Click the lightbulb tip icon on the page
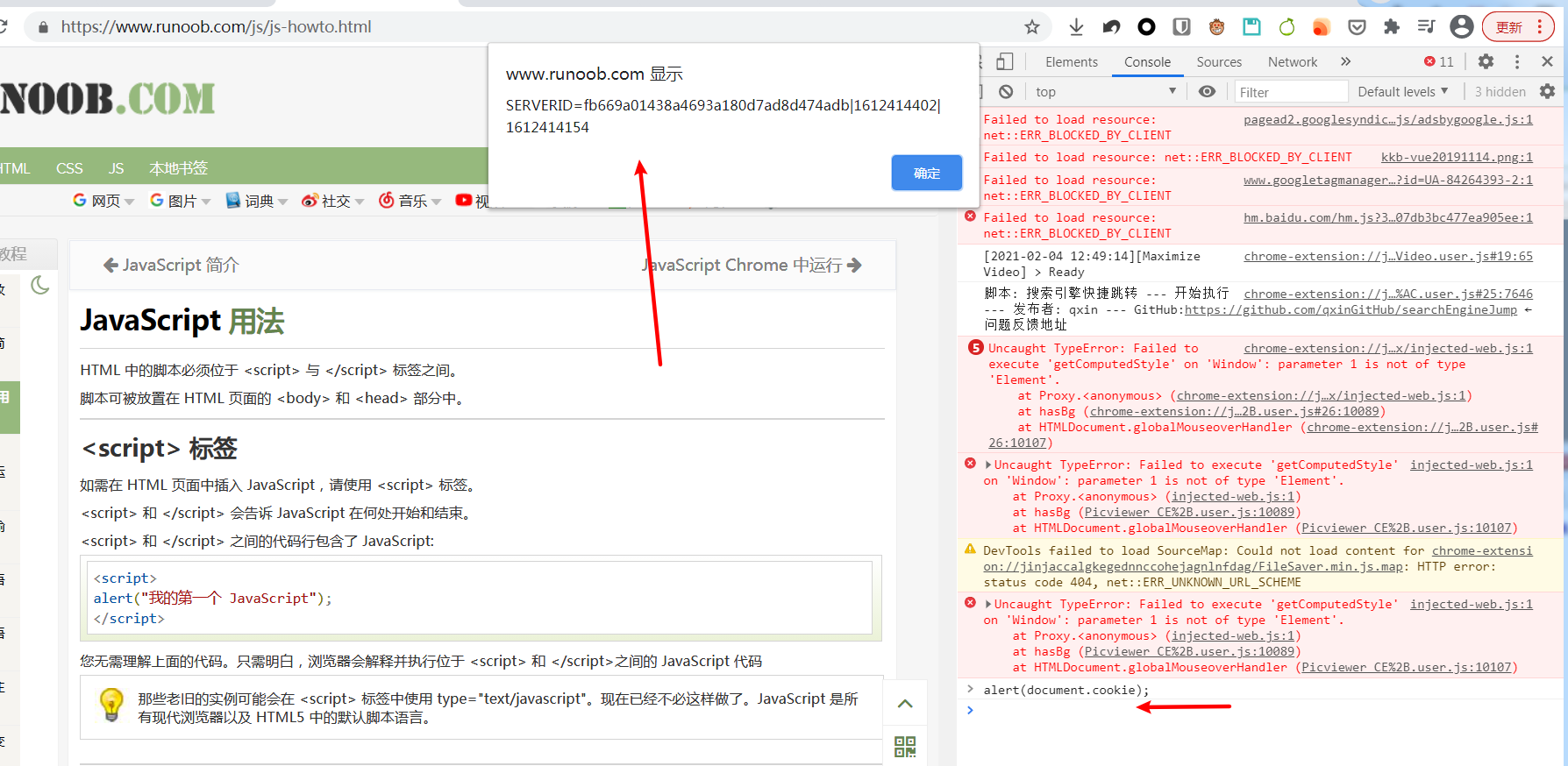Image resolution: width=1568 pixels, height=766 pixels. coord(111,705)
